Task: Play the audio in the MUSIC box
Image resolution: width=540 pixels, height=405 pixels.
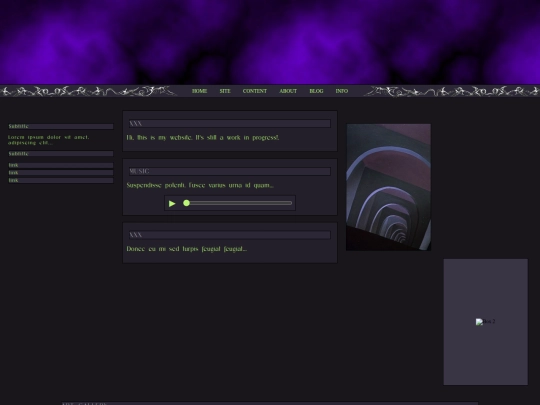Action: click(x=172, y=204)
